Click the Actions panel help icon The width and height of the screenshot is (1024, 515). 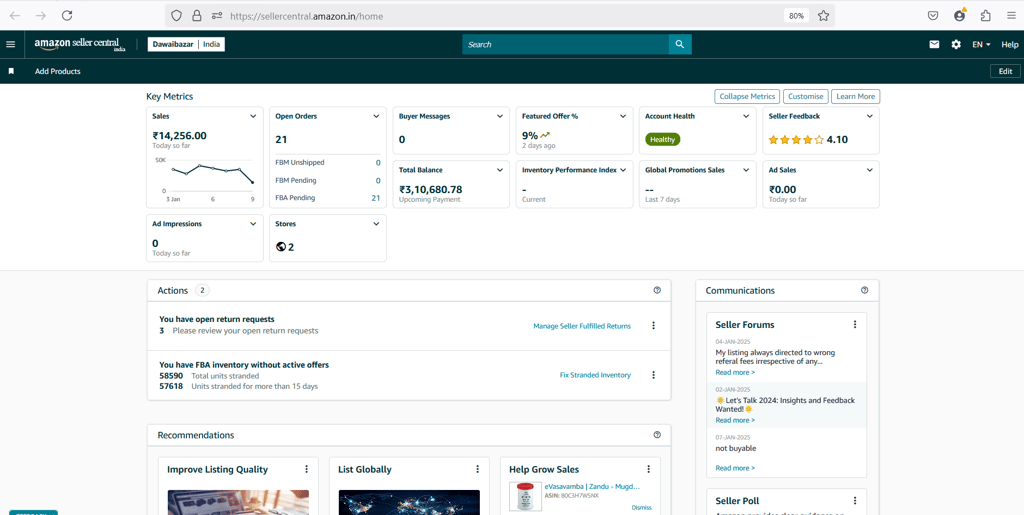(657, 290)
